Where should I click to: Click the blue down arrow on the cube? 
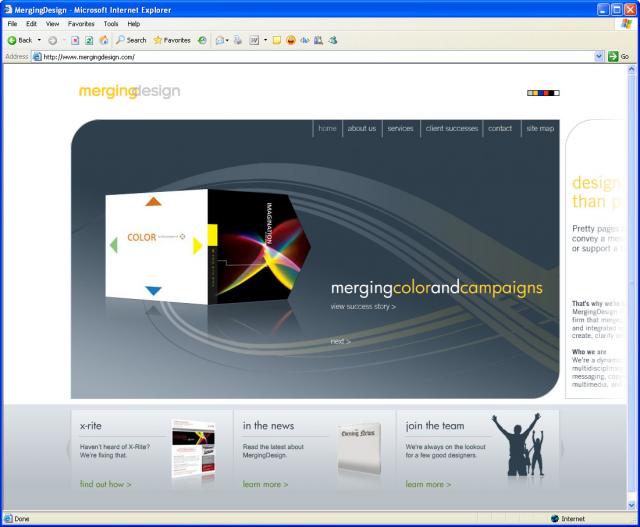pyautogui.click(x=153, y=291)
